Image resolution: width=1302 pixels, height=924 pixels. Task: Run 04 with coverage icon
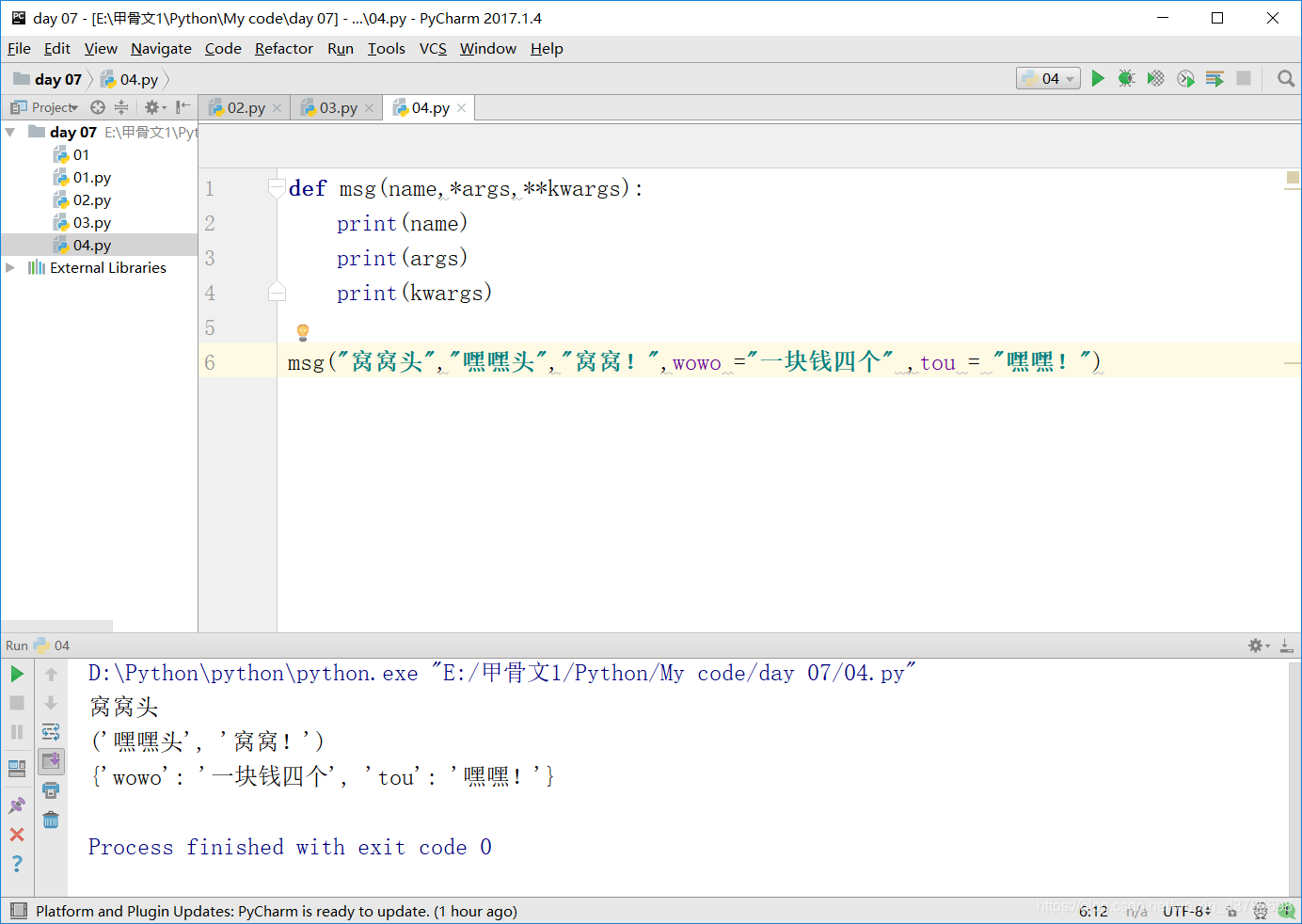coord(1156,79)
